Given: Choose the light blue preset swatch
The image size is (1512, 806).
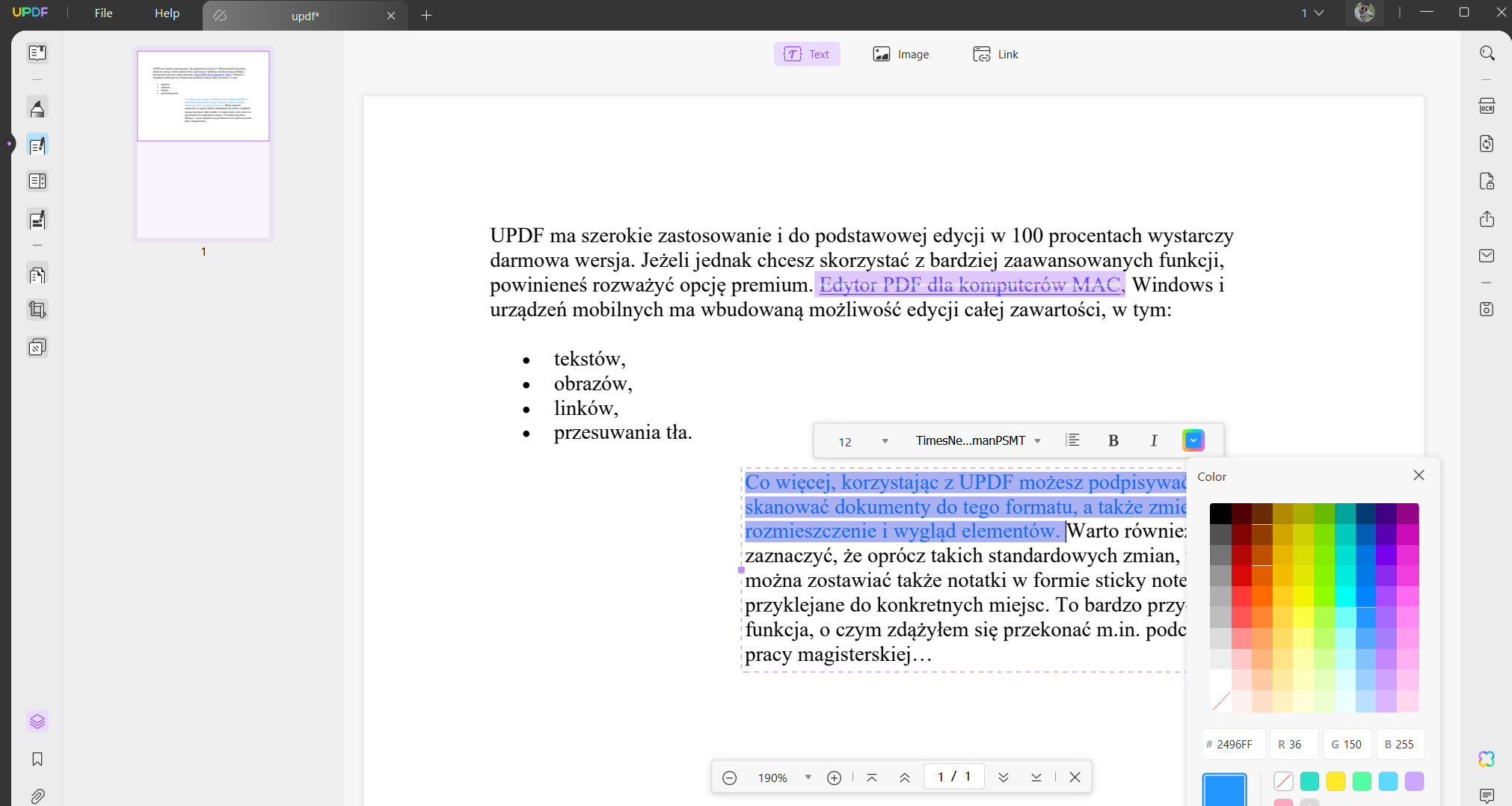Looking at the screenshot, I should 1388,781.
